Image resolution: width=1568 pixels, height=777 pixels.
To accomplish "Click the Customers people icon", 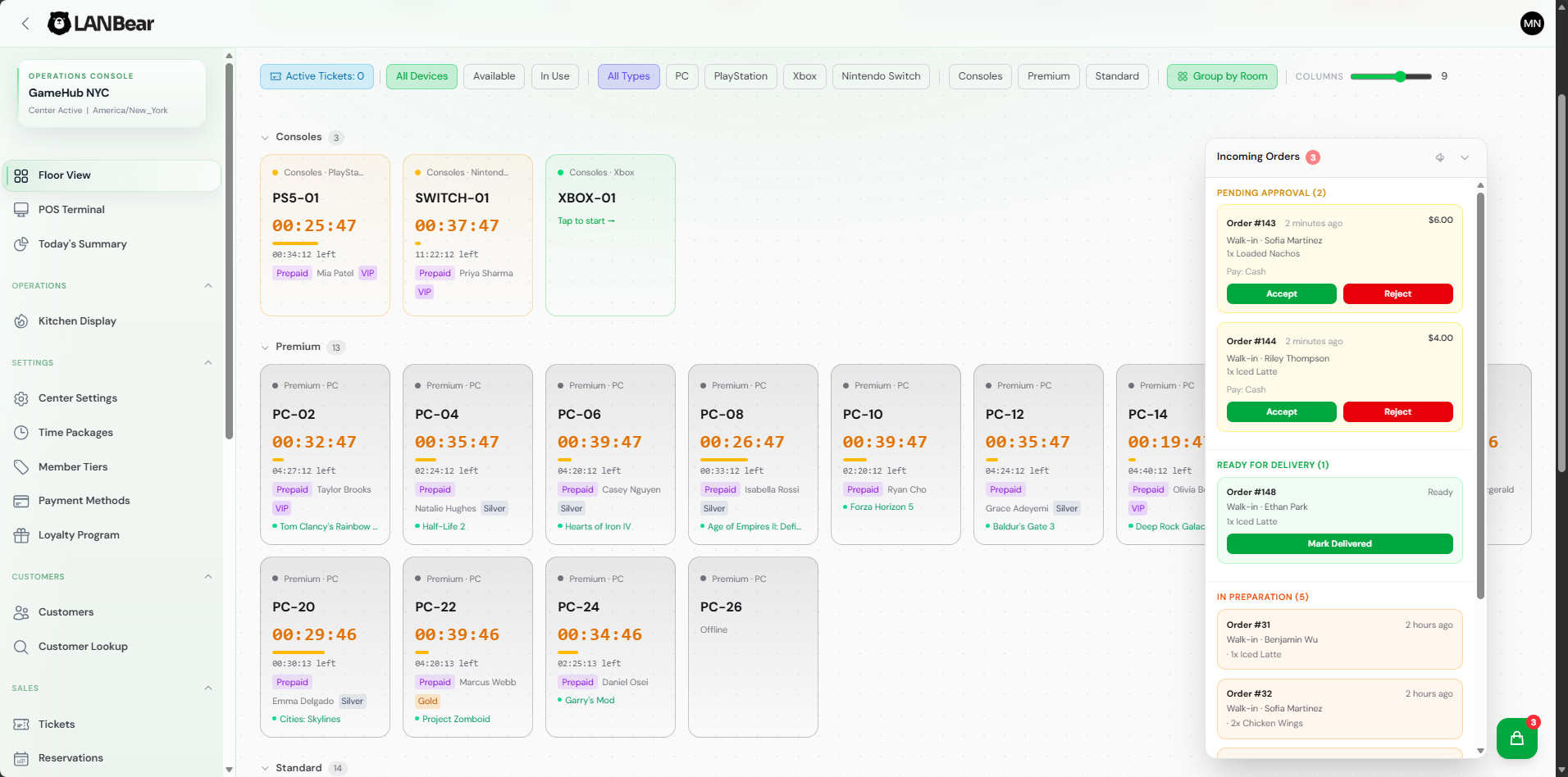I will (21, 612).
